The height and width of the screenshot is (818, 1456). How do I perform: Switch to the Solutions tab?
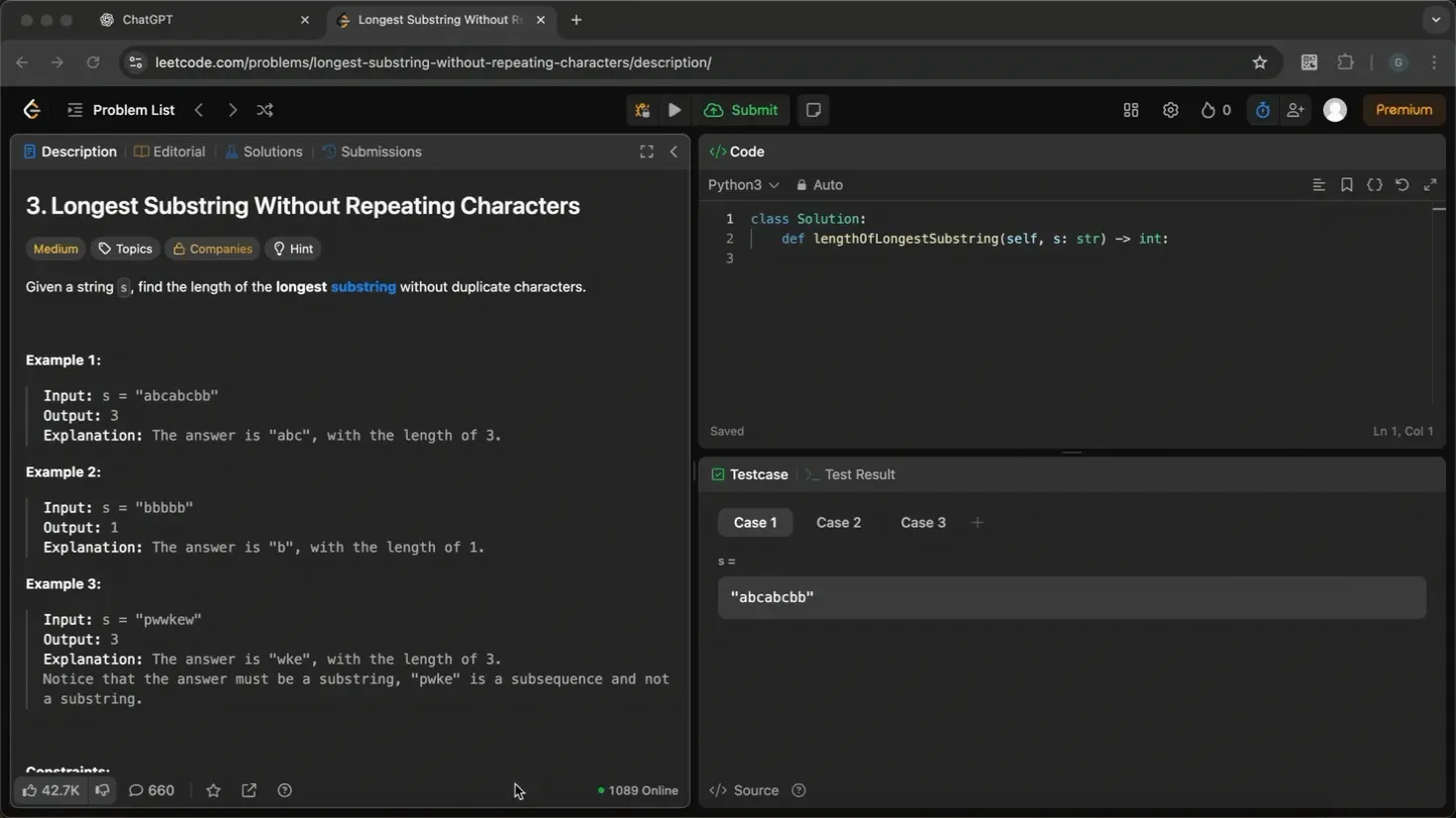(x=263, y=152)
